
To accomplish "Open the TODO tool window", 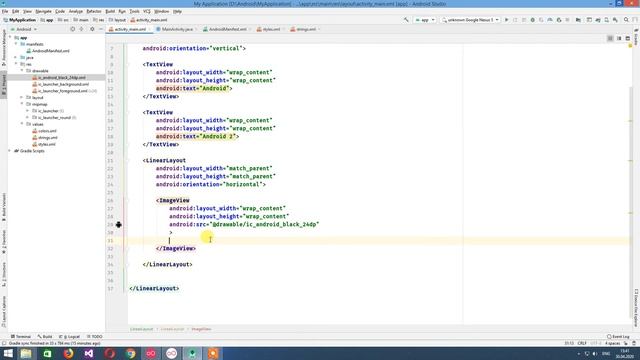I will point(95,337).
